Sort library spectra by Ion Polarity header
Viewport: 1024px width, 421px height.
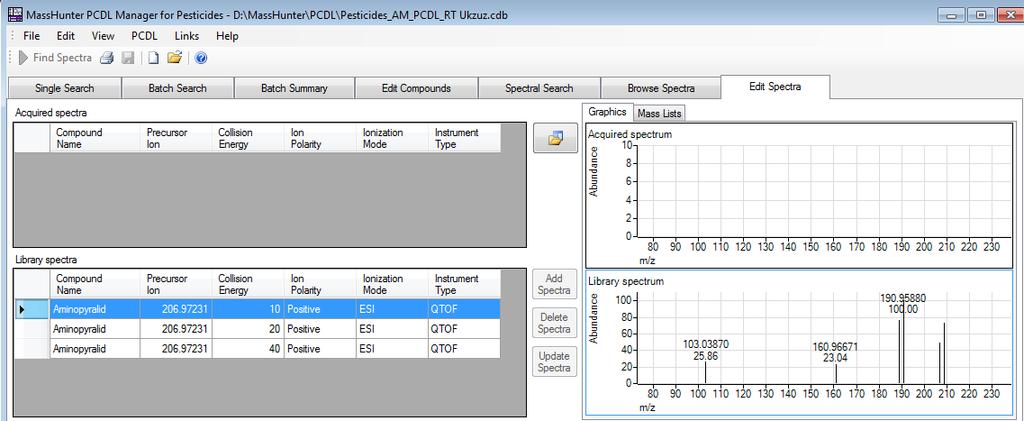point(320,285)
